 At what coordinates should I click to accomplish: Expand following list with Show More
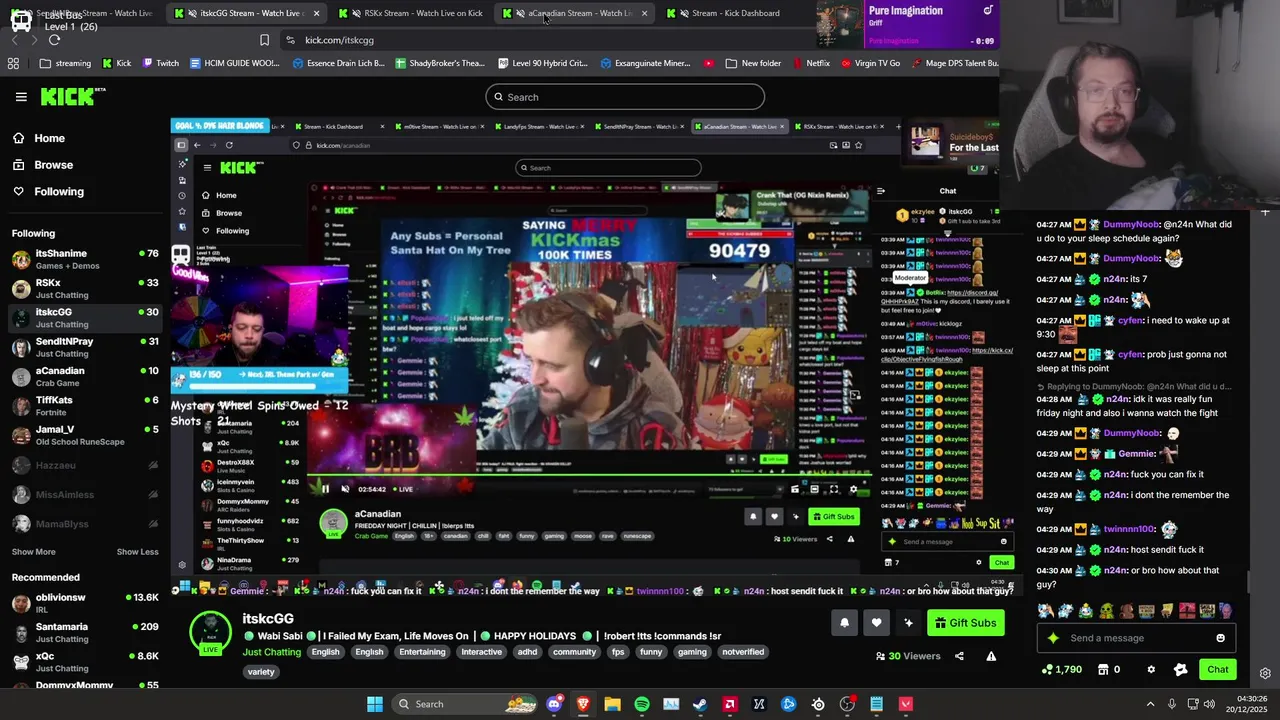(33, 552)
